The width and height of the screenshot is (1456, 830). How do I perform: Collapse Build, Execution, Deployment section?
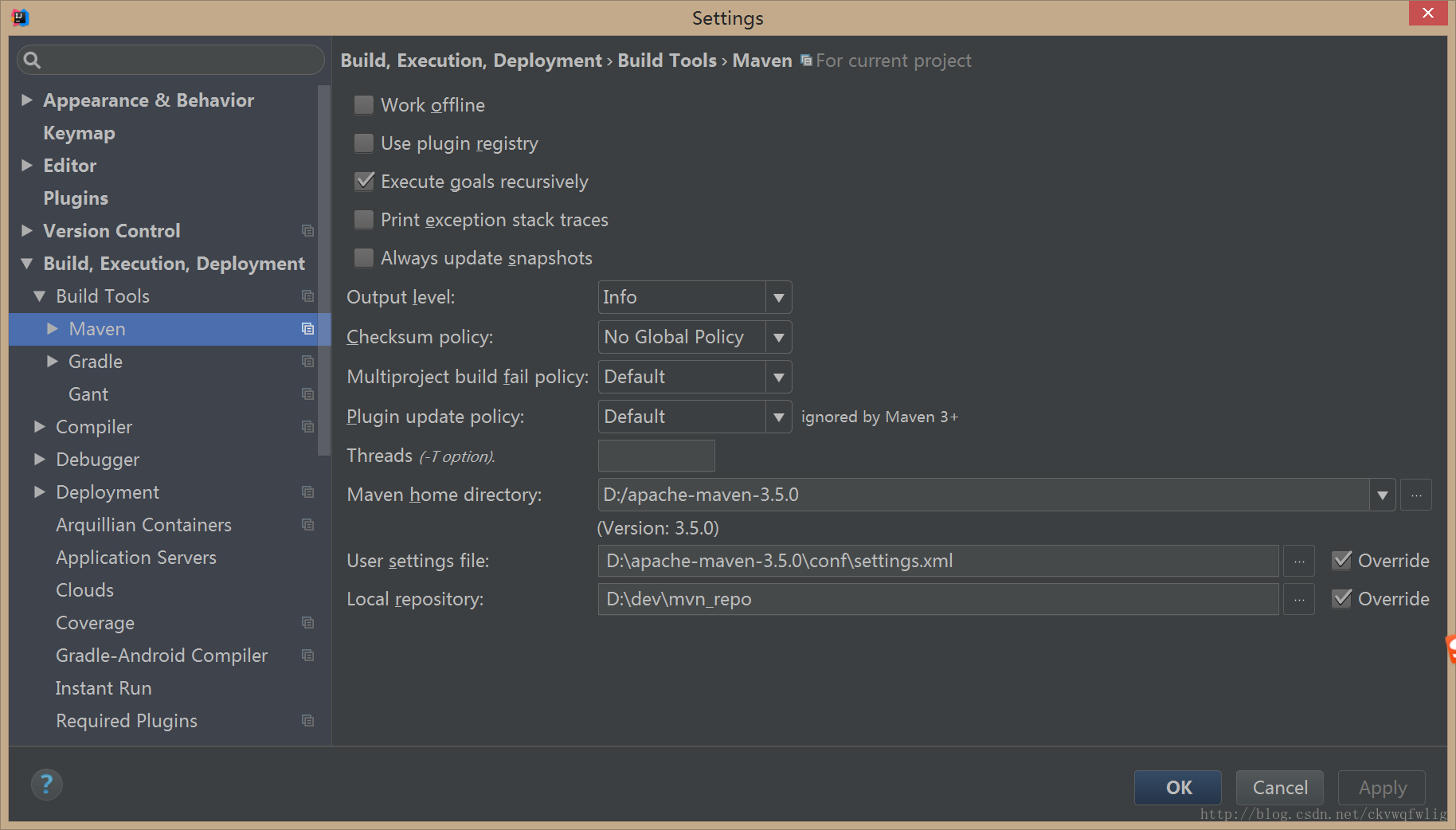click(x=27, y=264)
